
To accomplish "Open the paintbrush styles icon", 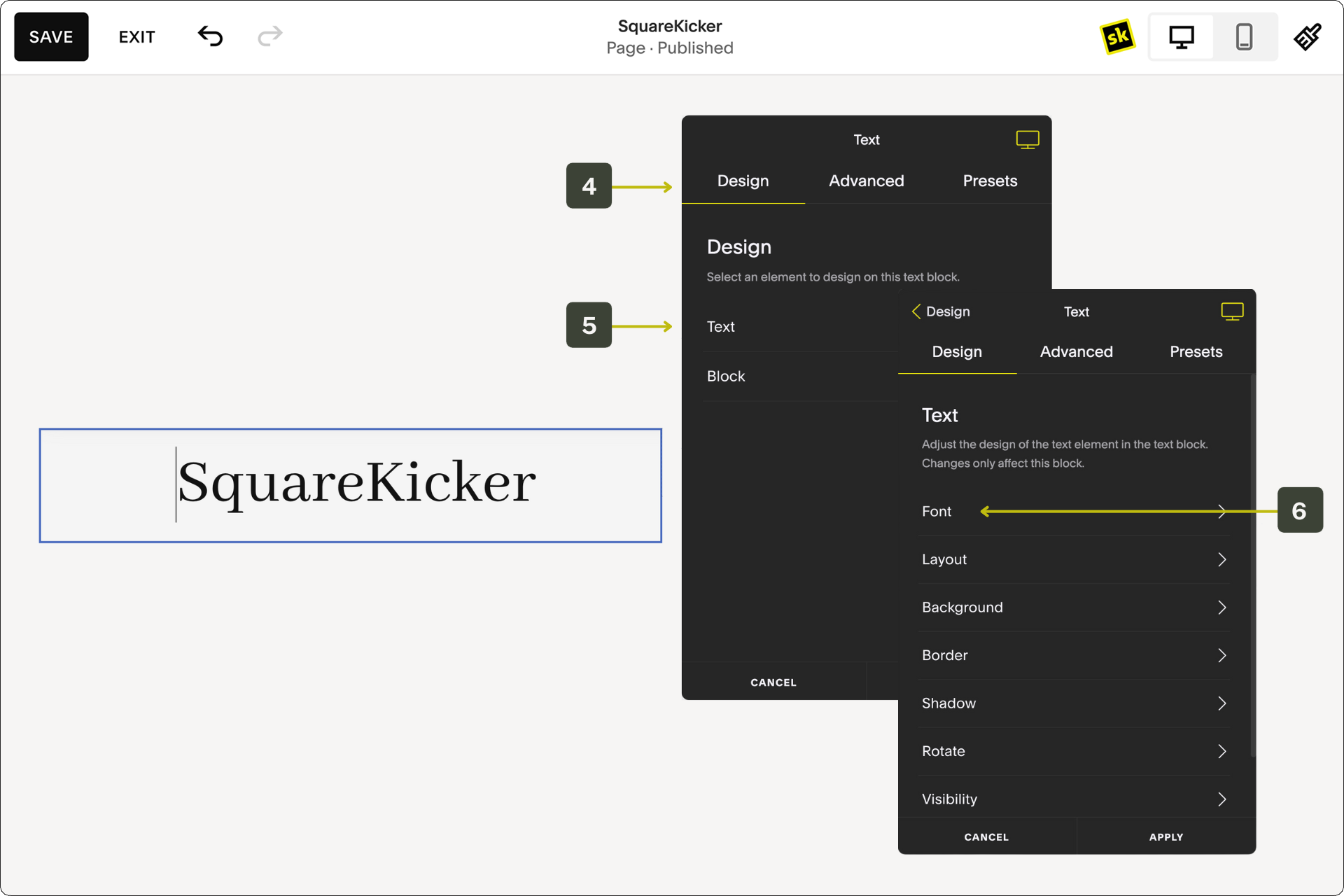I will [x=1307, y=36].
